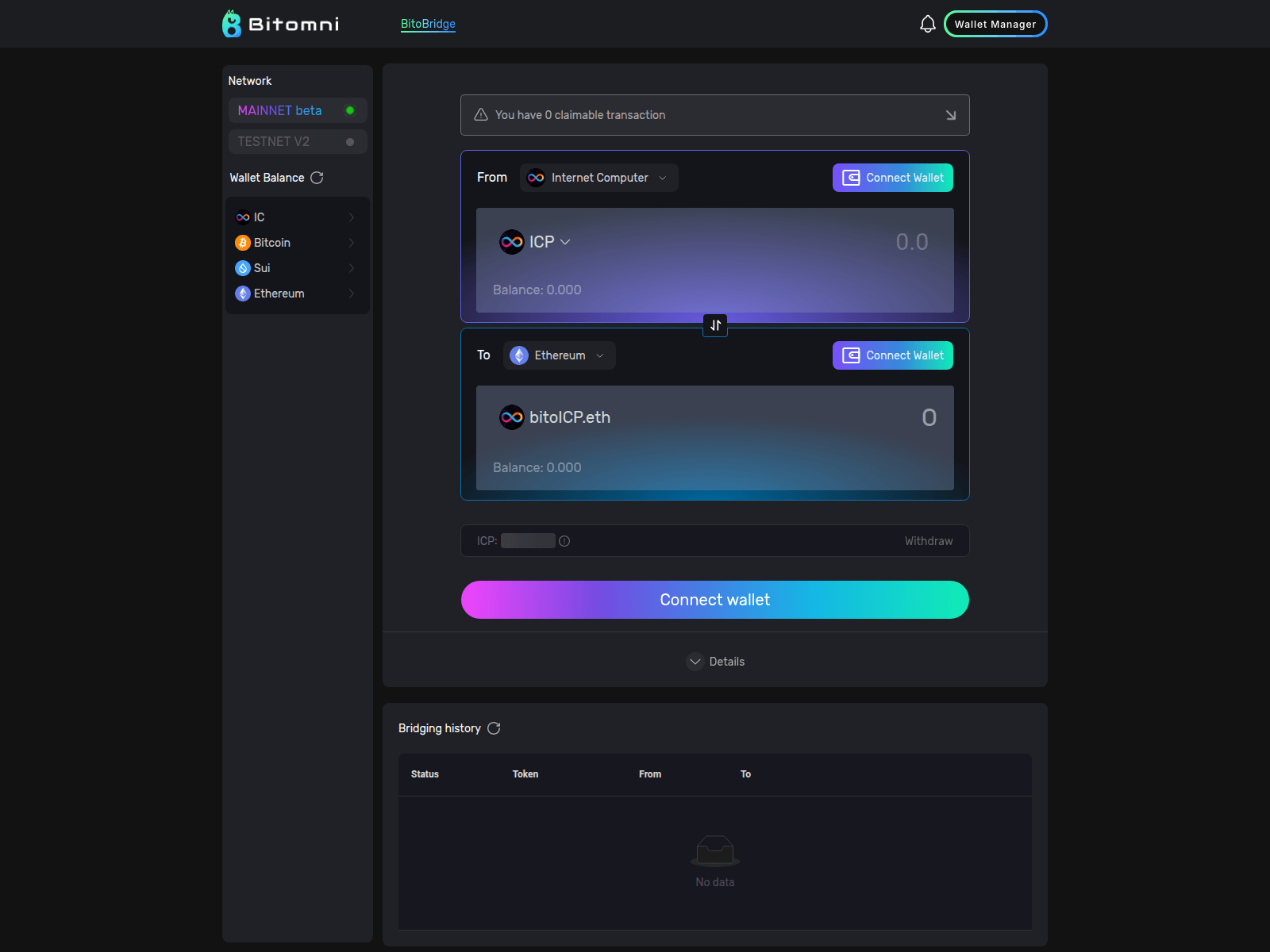This screenshot has height=952, width=1270.
Task: Click the To panel Balance: 0.000 text
Action: click(x=537, y=468)
